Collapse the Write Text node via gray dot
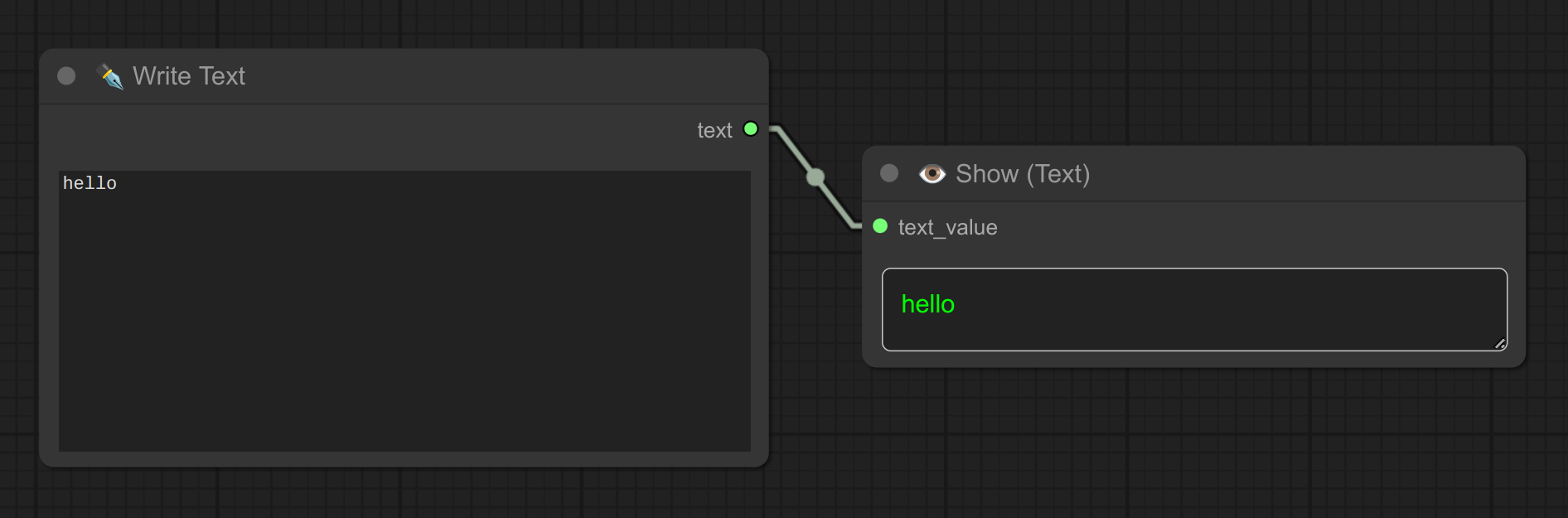Image resolution: width=1568 pixels, height=518 pixels. pos(66,76)
